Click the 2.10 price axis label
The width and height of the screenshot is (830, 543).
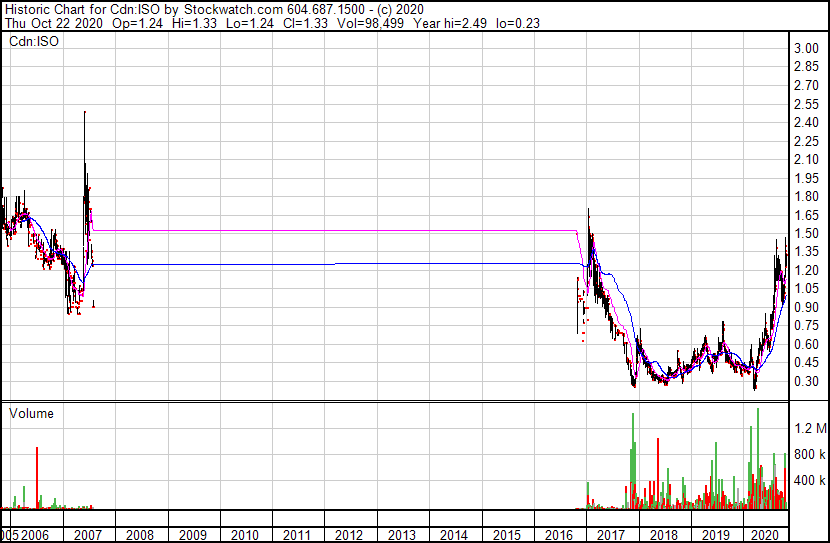point(806,159)
